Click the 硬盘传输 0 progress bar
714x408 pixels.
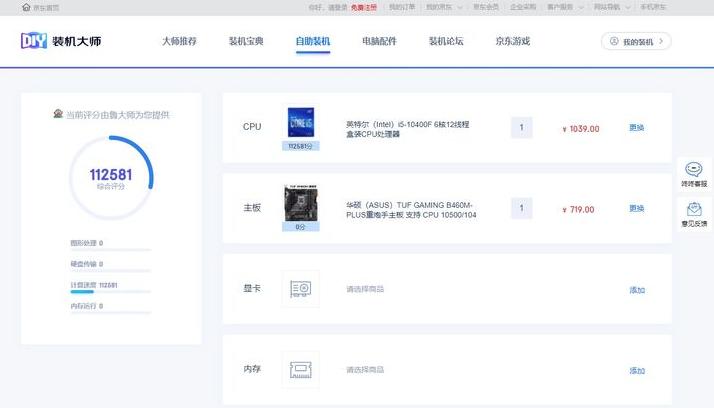click(111, 270)
